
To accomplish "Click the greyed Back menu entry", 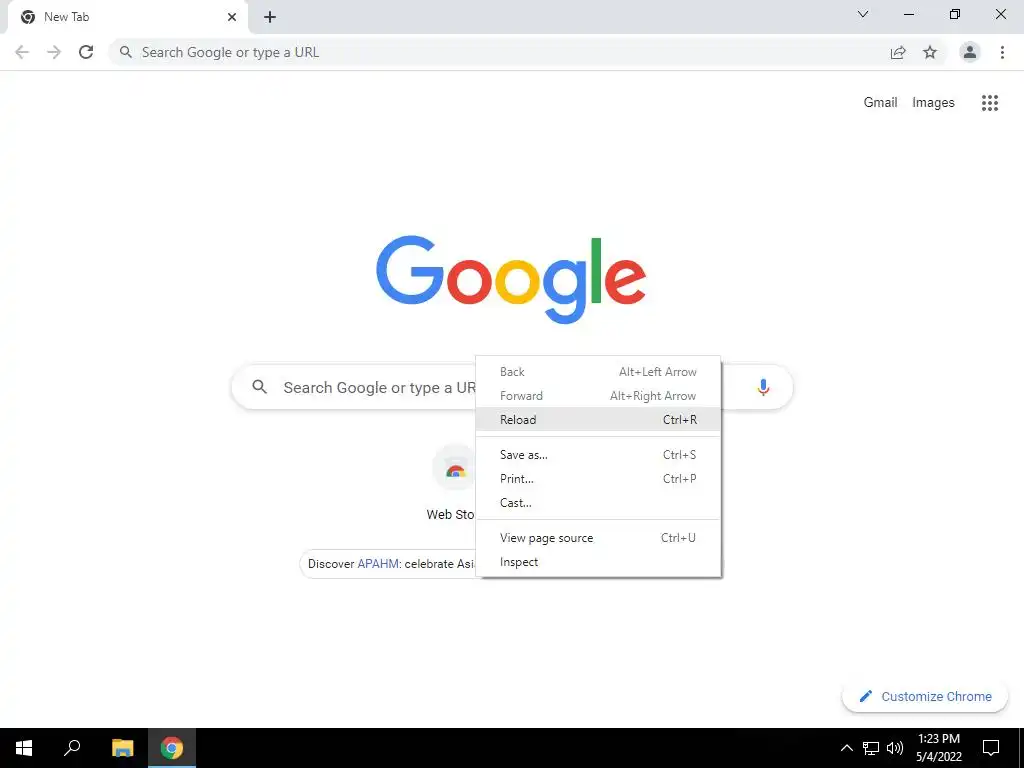I will (598, 372).
